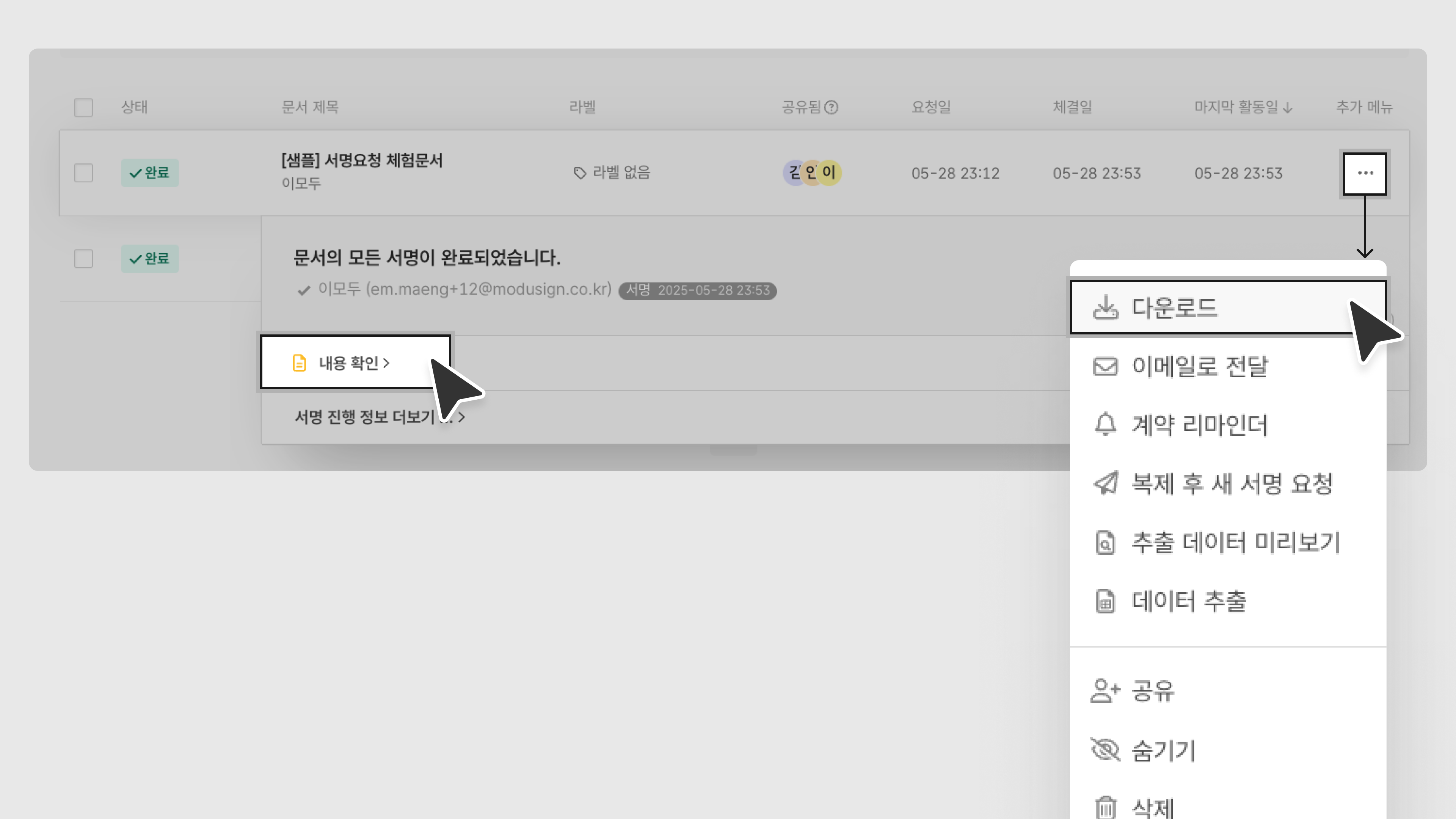Click the person-plus 공유 icon

[x=1104, y=691]
